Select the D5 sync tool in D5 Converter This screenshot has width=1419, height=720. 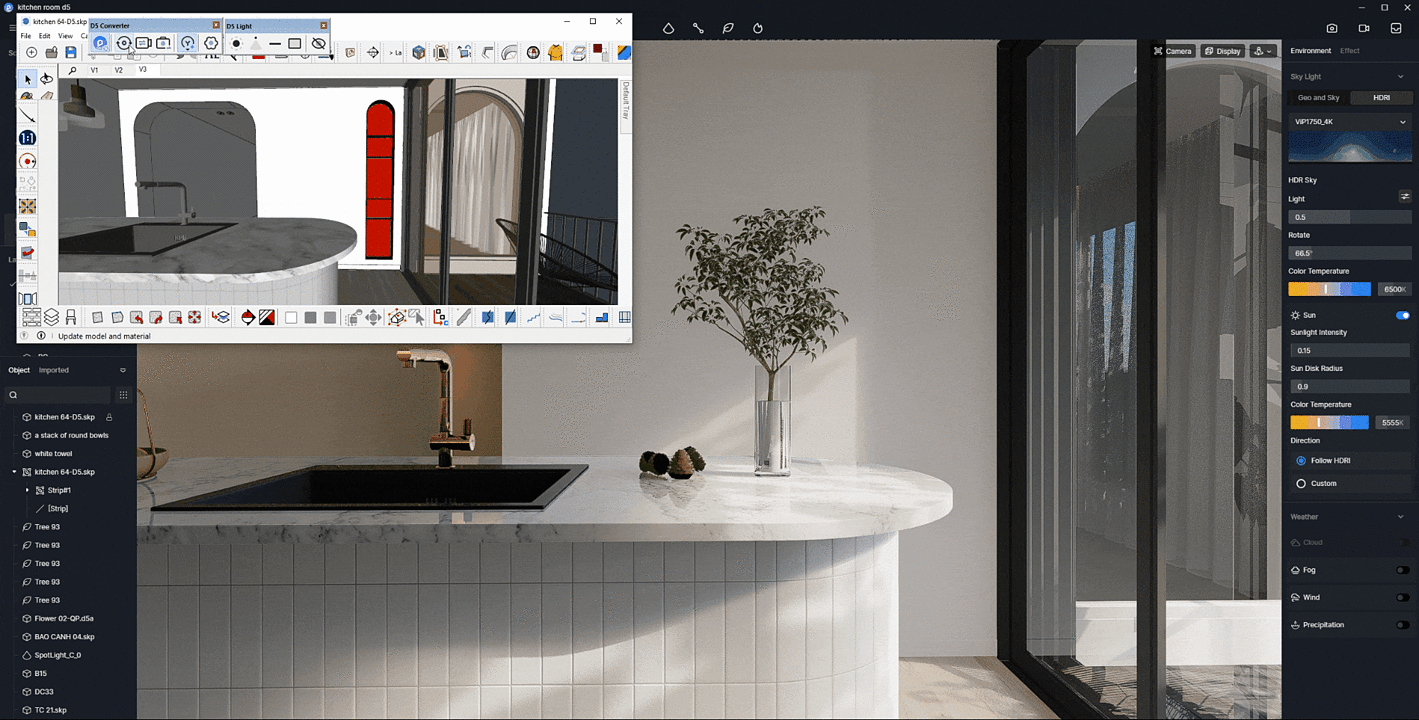click(100, 43)
